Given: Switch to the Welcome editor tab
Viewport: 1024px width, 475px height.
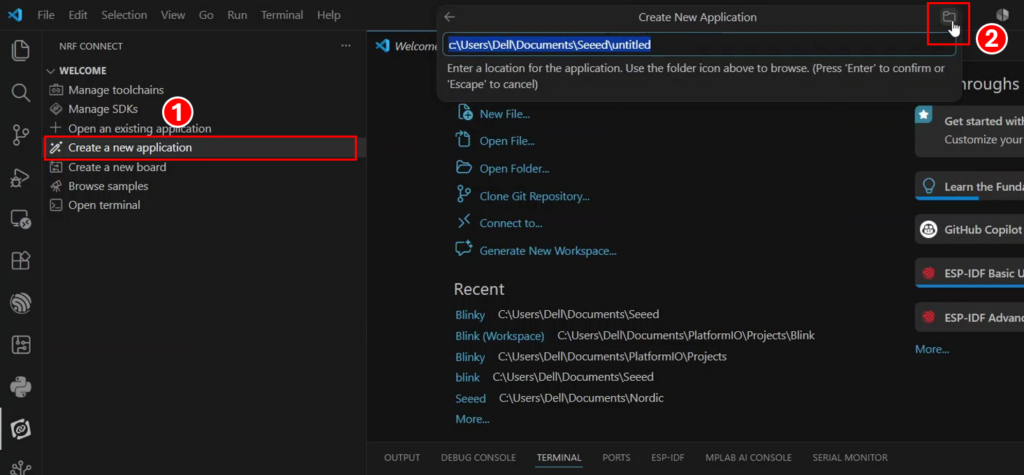Looking at the screenshot, I should click(x=405, y=46).
